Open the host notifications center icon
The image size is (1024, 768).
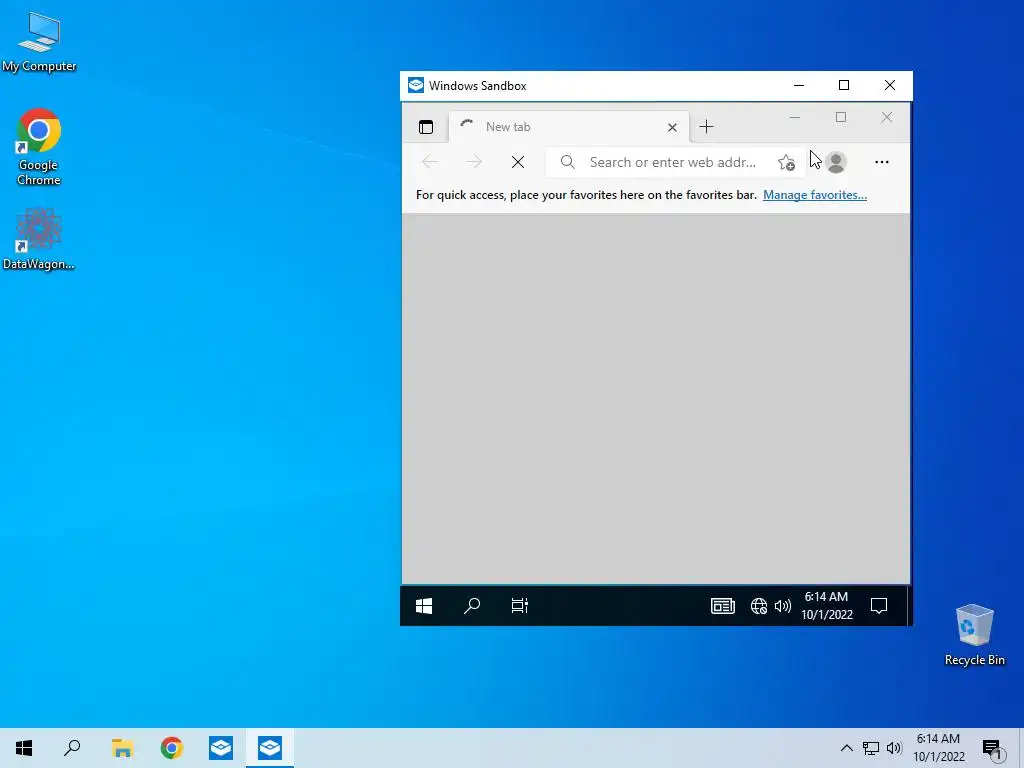point(992,749)
